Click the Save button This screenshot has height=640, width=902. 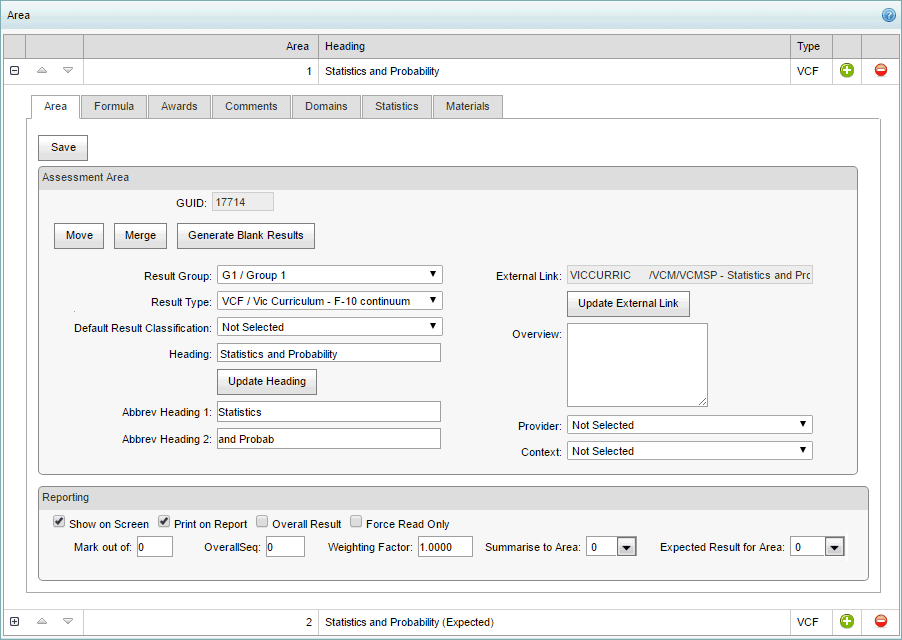63,148
